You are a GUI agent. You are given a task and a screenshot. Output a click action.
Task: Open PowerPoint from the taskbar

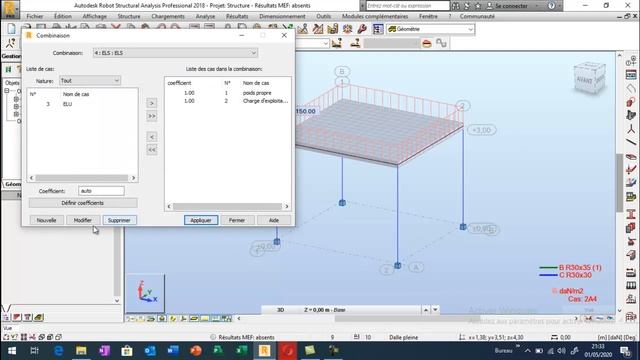pos(196,351)
